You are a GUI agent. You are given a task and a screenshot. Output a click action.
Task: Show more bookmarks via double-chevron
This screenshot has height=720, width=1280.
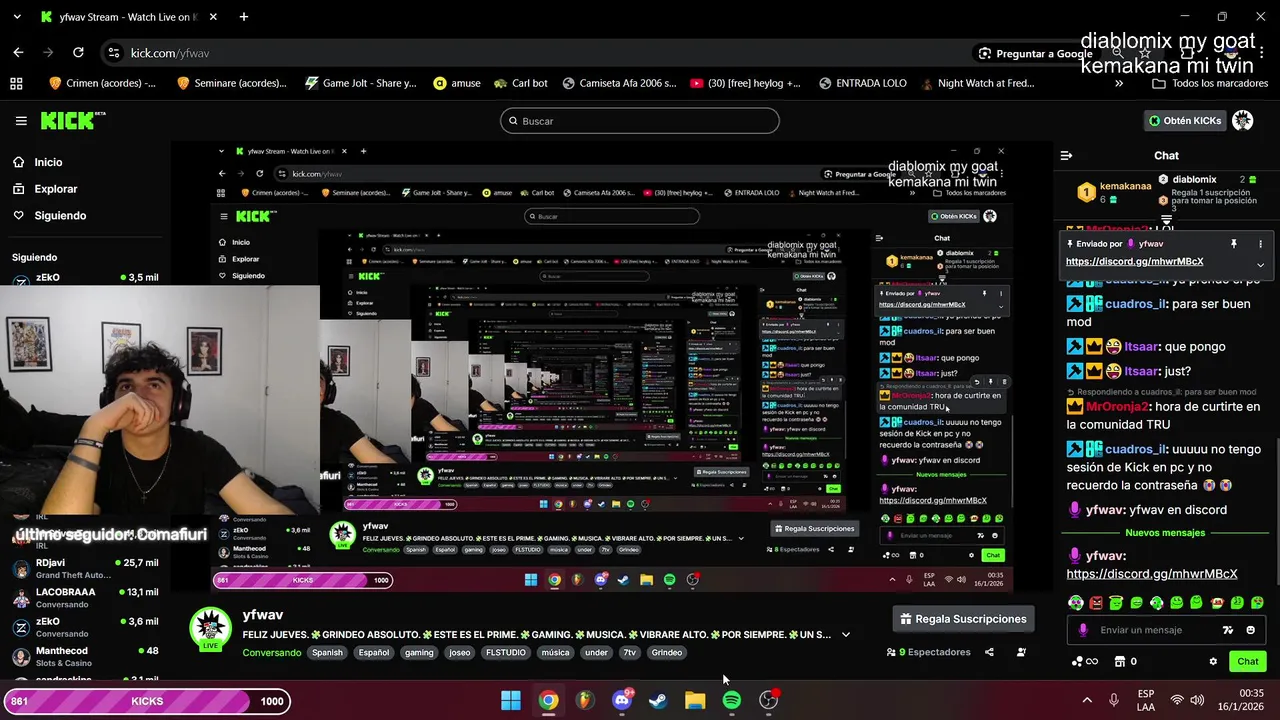point(1119,84)
